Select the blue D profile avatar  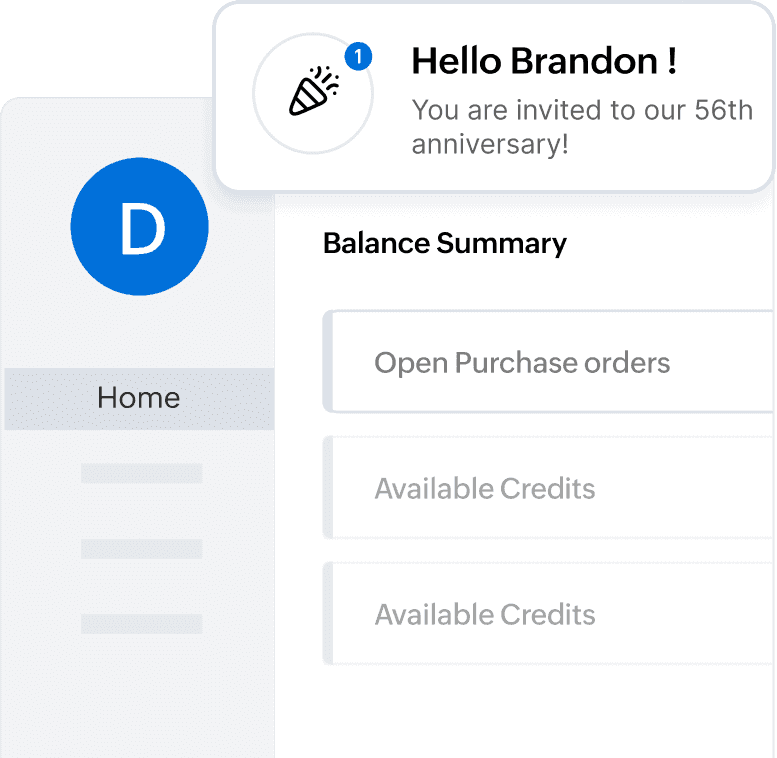click(139, 226)
